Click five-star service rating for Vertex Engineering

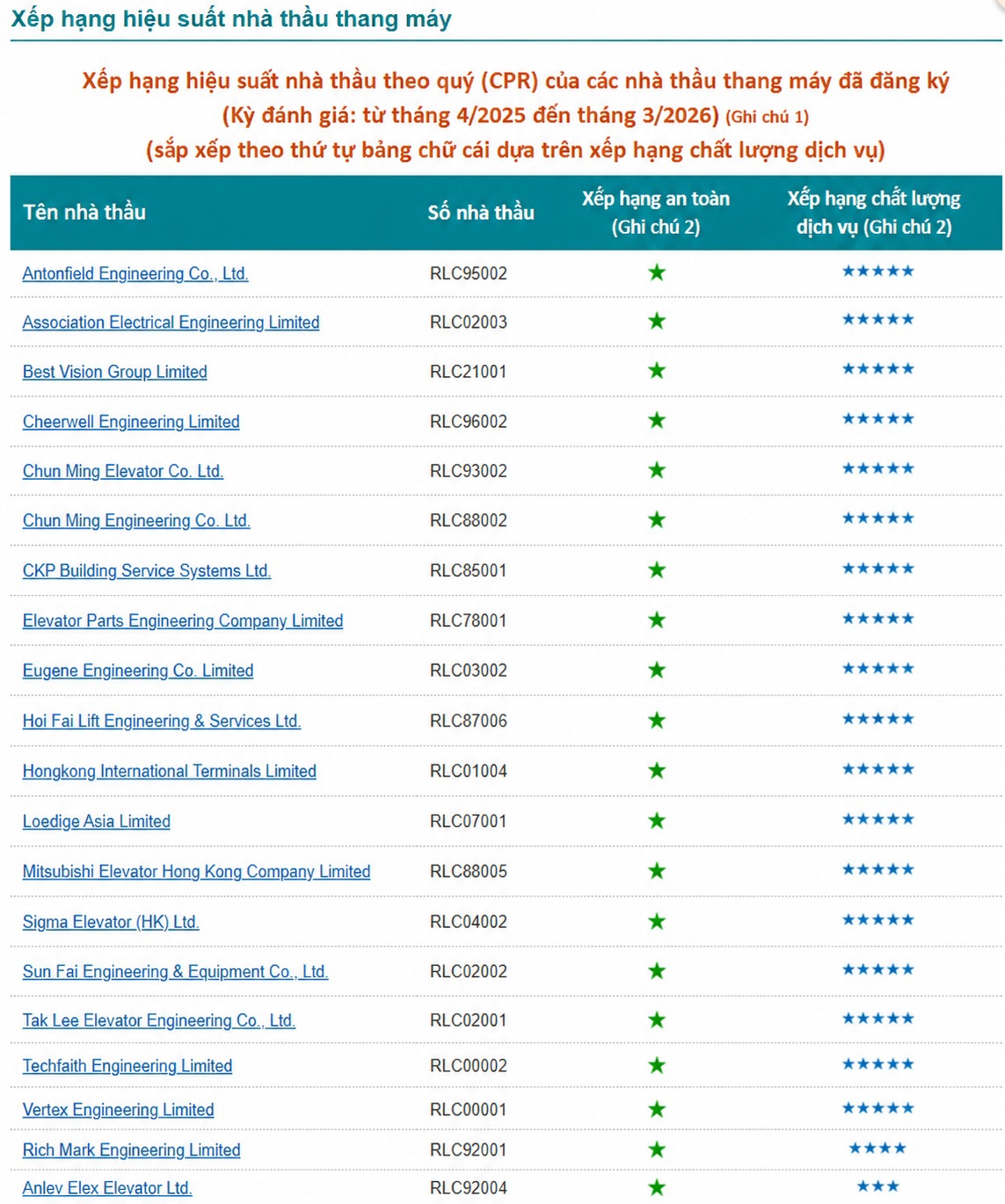[878, 1107]
